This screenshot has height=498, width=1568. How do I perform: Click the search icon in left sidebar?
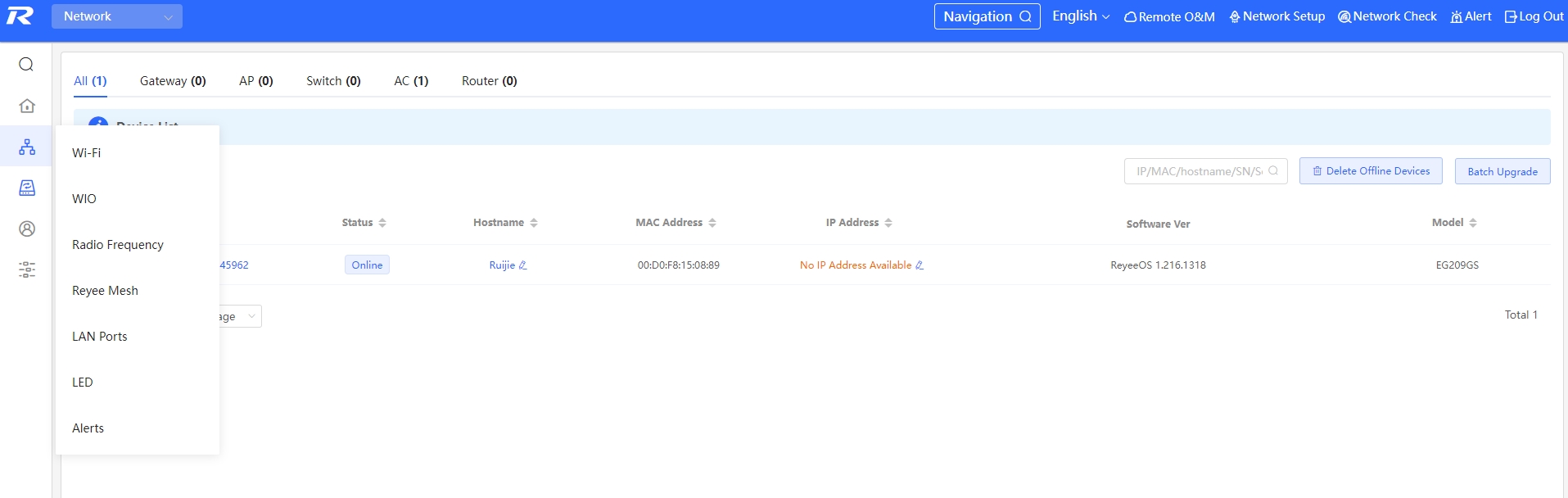coord(26,65)
